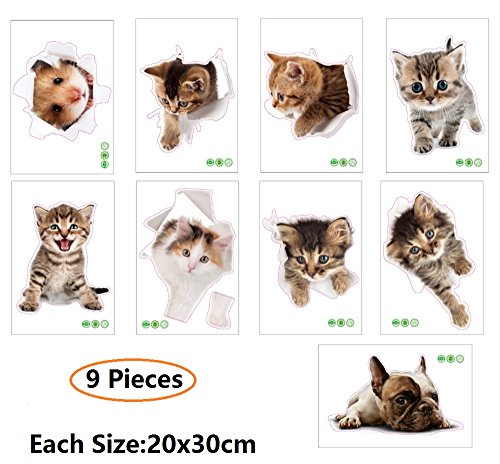Click the white calico kitten sticker

[x=187, y=258]
